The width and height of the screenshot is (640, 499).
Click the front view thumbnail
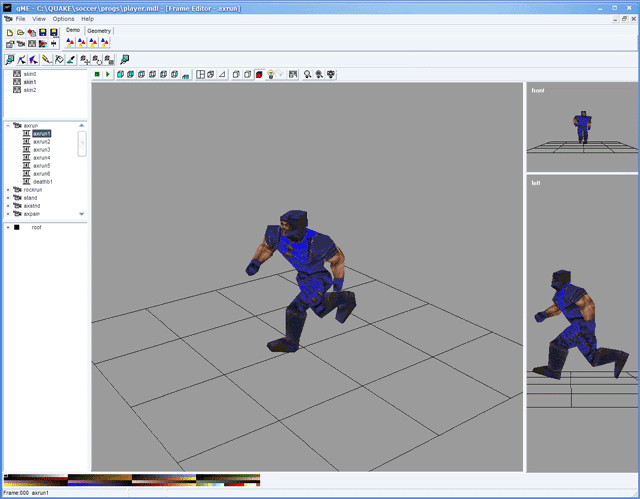point(582,127)
